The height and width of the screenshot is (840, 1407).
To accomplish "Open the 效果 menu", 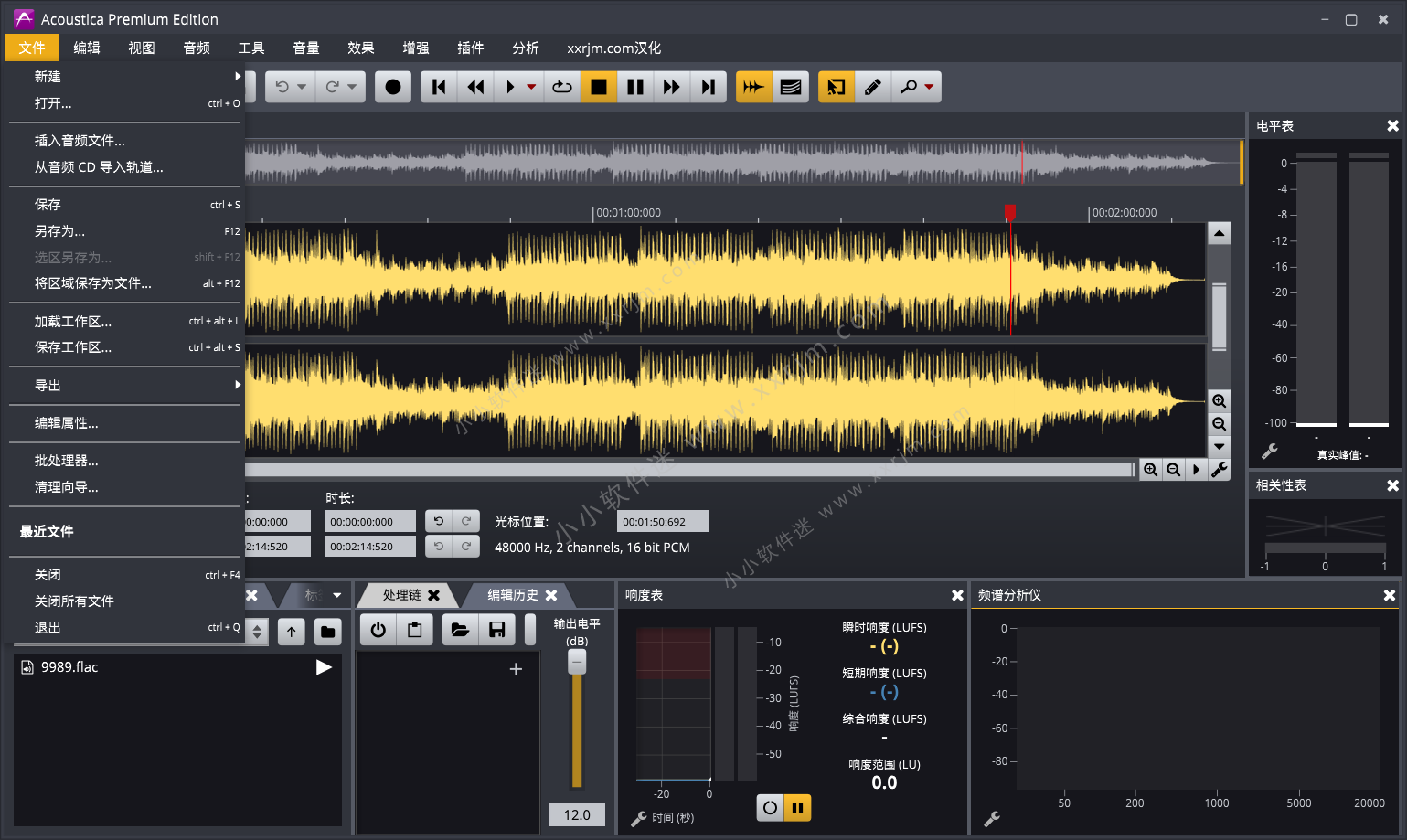I will (x=361, y=48).
